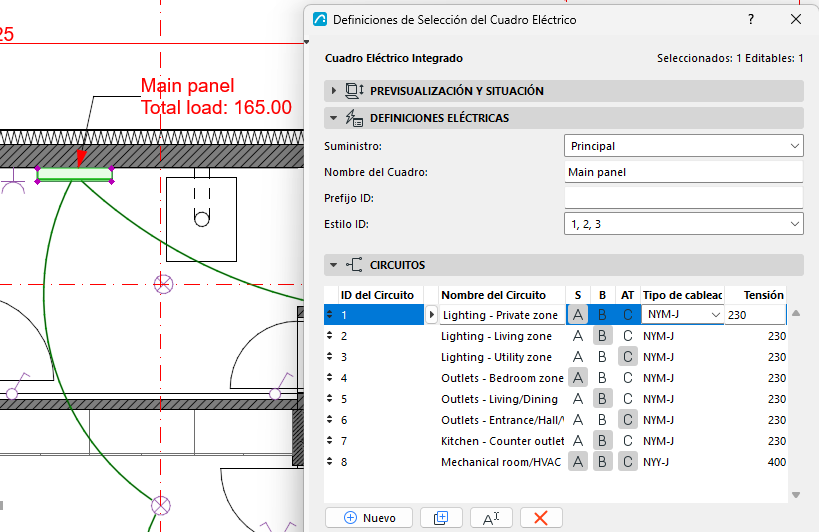Collapse Definiciones Eléctricas section
The width and height of the screenshot is (819, 532).
[x=334, y=118]
